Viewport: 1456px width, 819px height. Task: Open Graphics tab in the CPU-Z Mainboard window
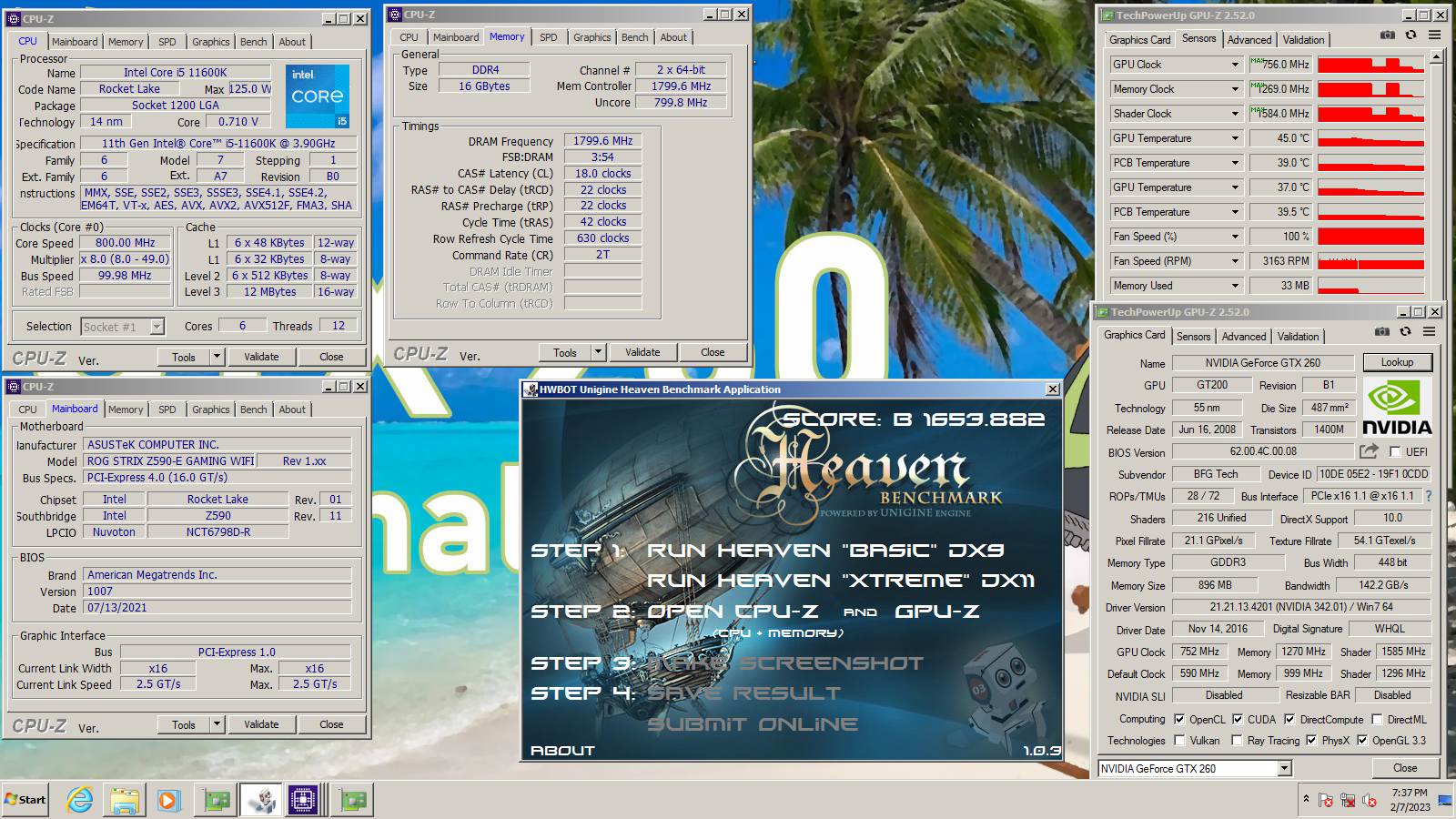coord(211,409)
